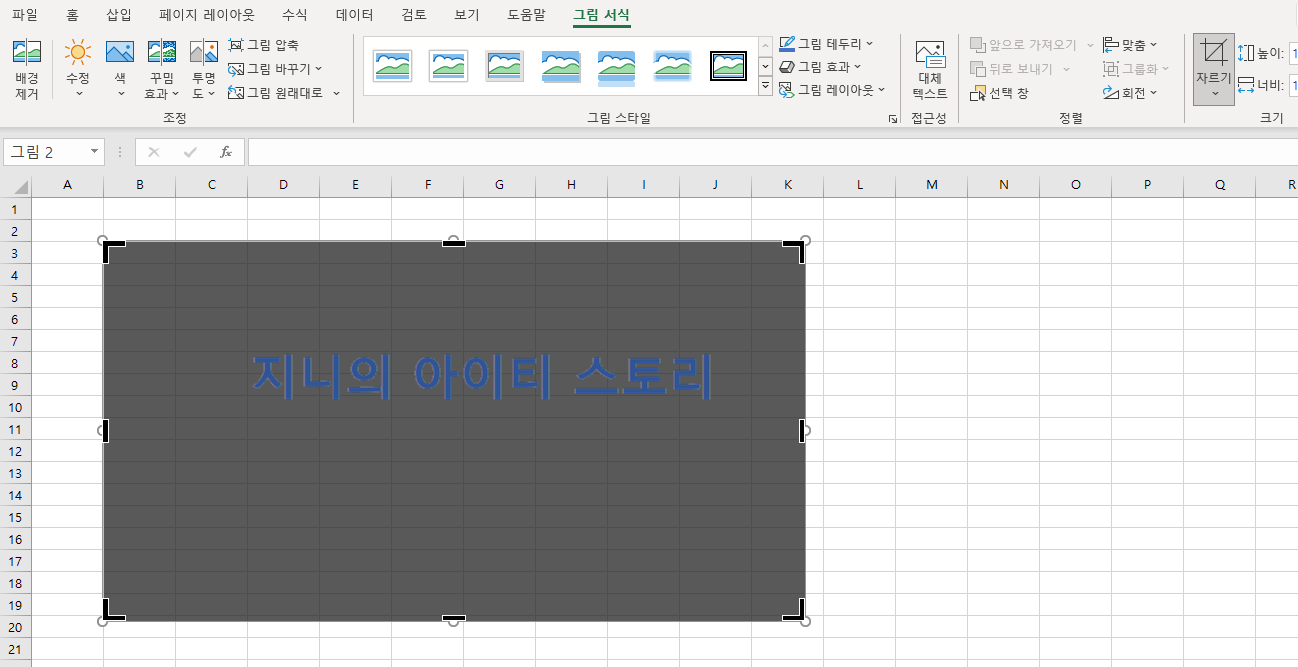The height and width of the screenshot is (667, 1298).
Task: Click 그림 바꾸기 change picture
Action: coord(275,69)
